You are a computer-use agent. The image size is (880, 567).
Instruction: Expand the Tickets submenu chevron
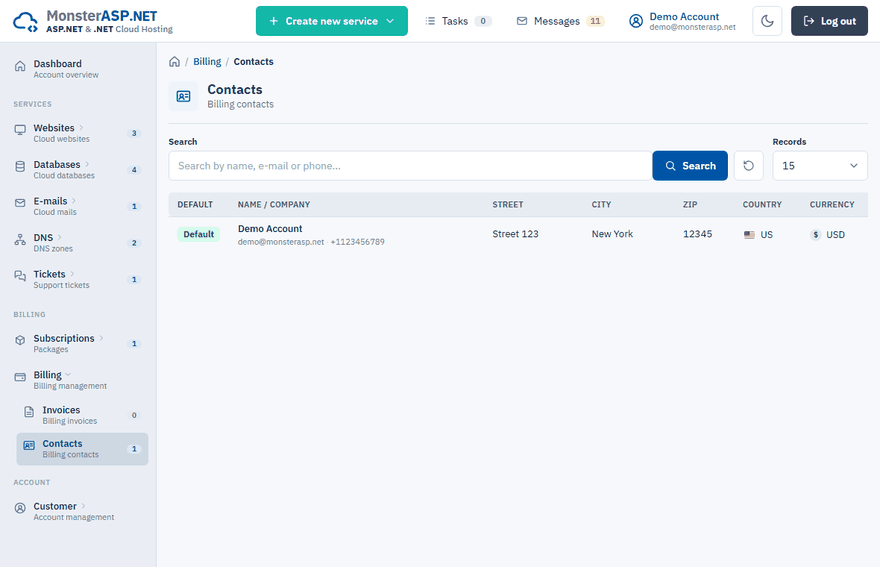[x=72, y=274]
